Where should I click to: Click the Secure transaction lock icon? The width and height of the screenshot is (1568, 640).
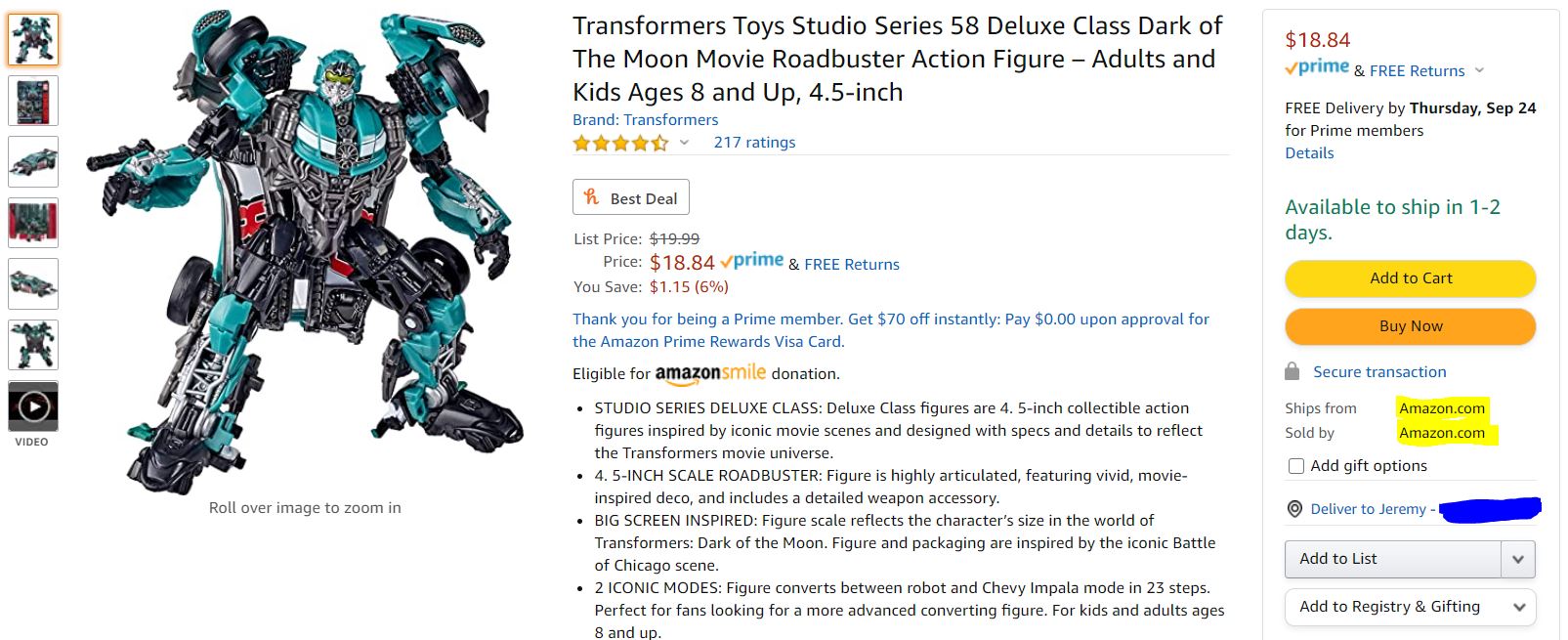(1292, 371)
